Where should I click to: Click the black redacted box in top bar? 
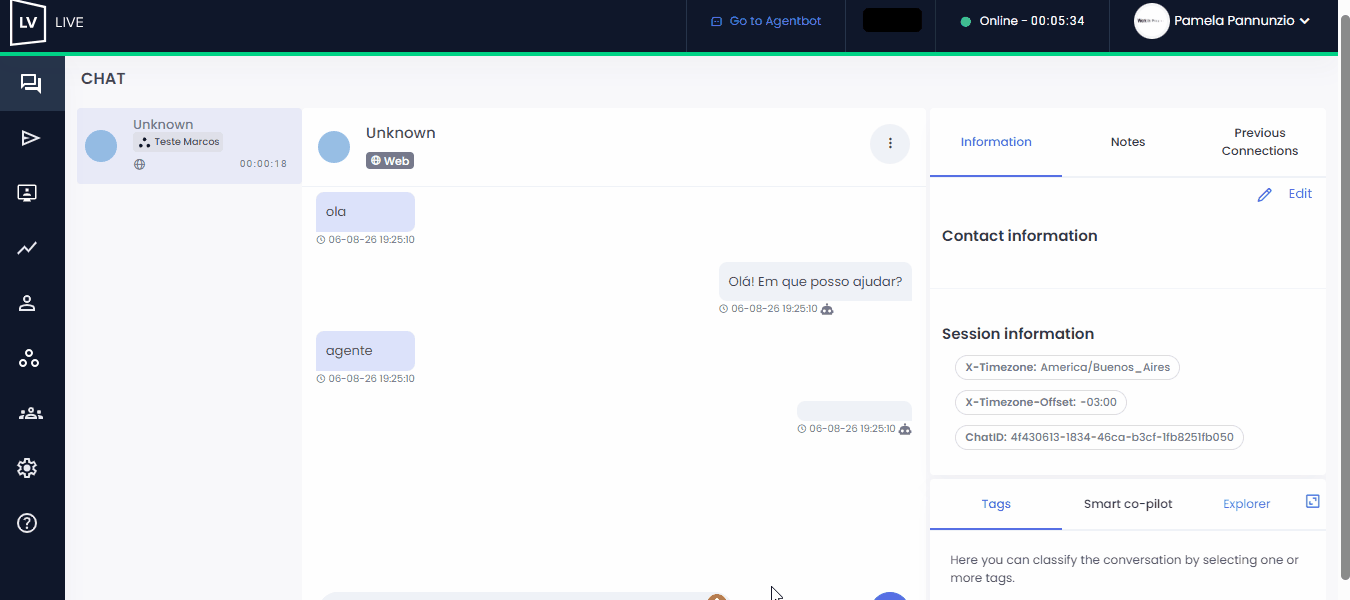892,20
